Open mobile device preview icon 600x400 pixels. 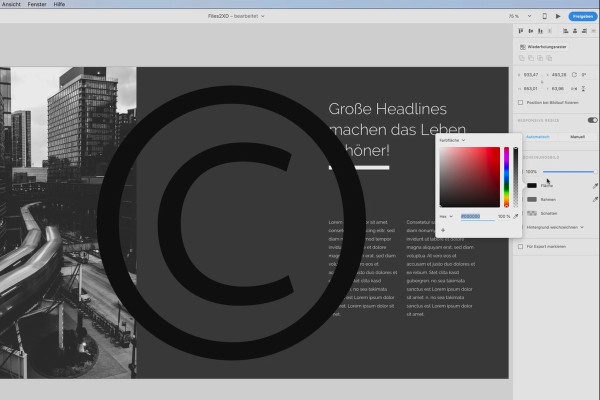pos(545,16)
